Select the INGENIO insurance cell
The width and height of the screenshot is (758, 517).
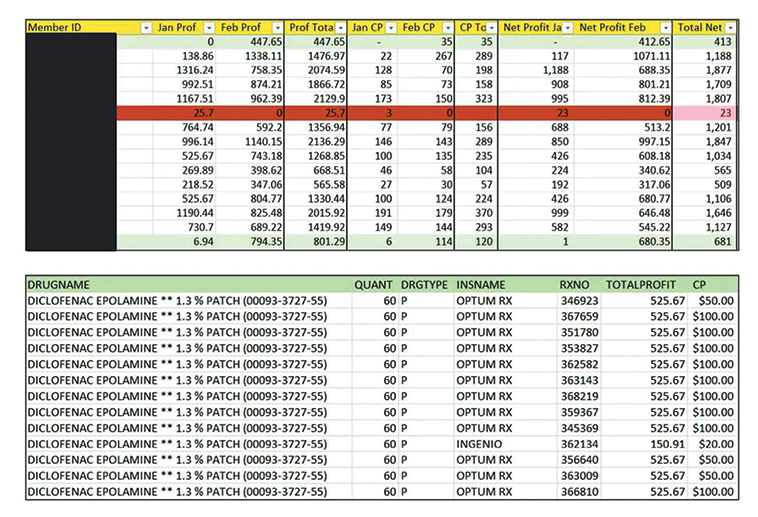pos(482,444)
